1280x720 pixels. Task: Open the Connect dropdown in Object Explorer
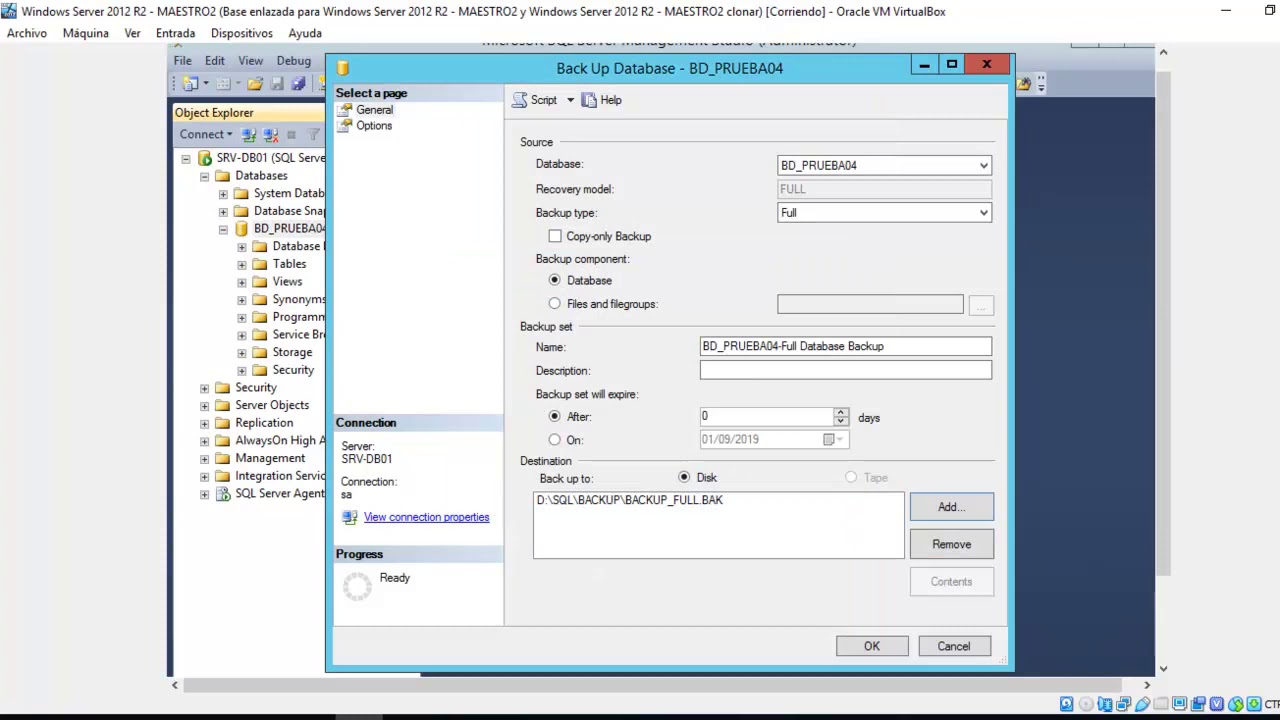click(206, 134)
